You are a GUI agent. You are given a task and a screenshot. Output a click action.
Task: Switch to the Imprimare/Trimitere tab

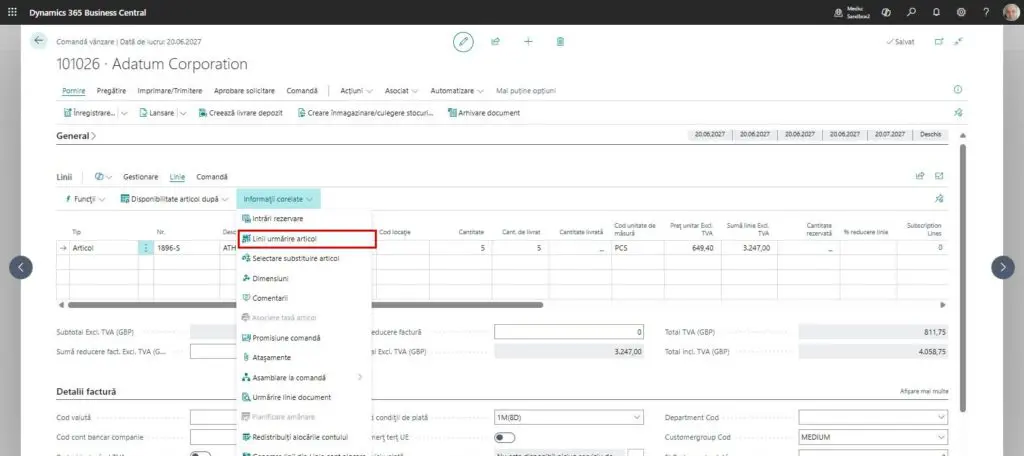170,91
